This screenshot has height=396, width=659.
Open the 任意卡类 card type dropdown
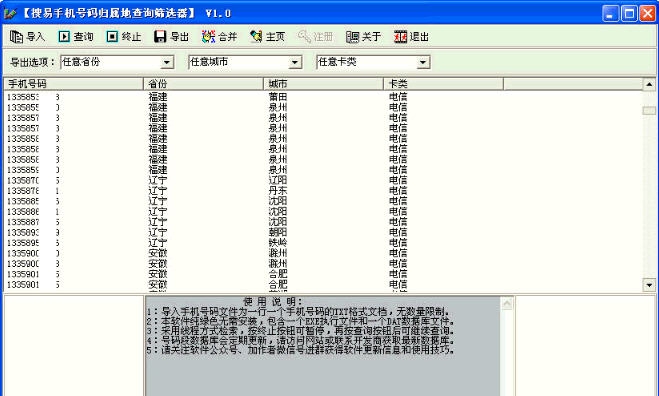(x=423, y=63)
